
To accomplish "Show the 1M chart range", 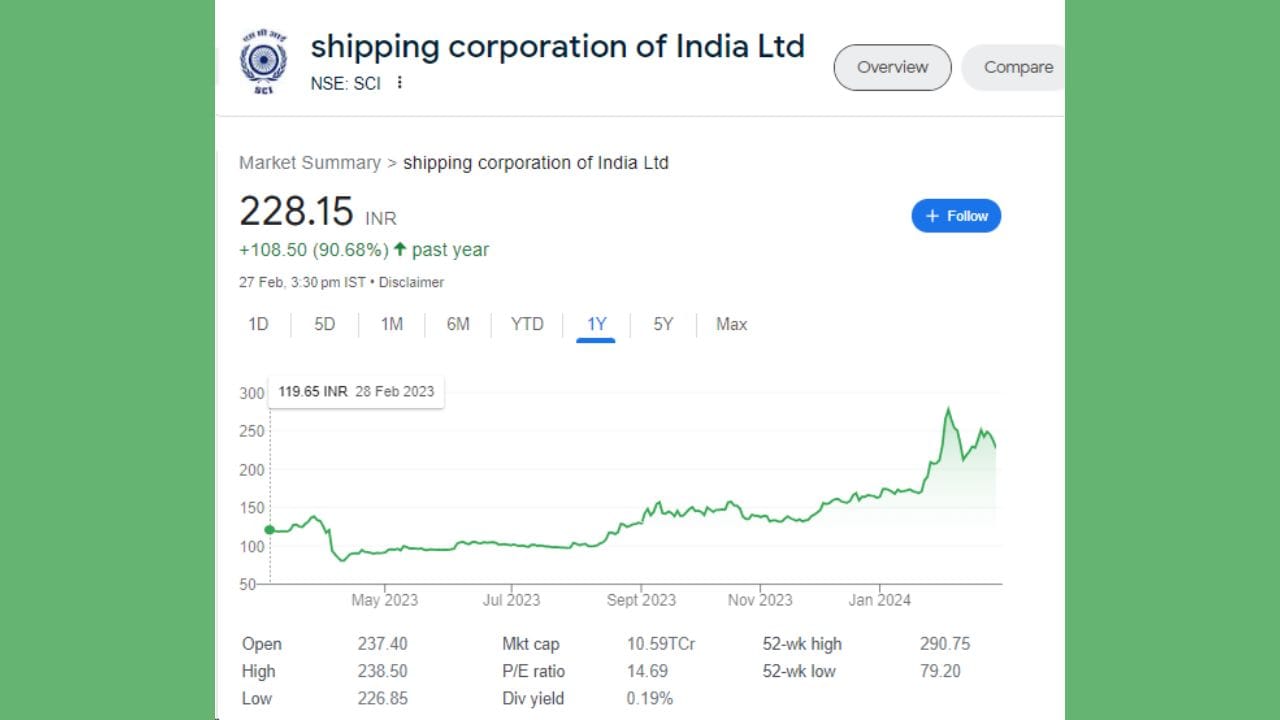I will point(392,324).
